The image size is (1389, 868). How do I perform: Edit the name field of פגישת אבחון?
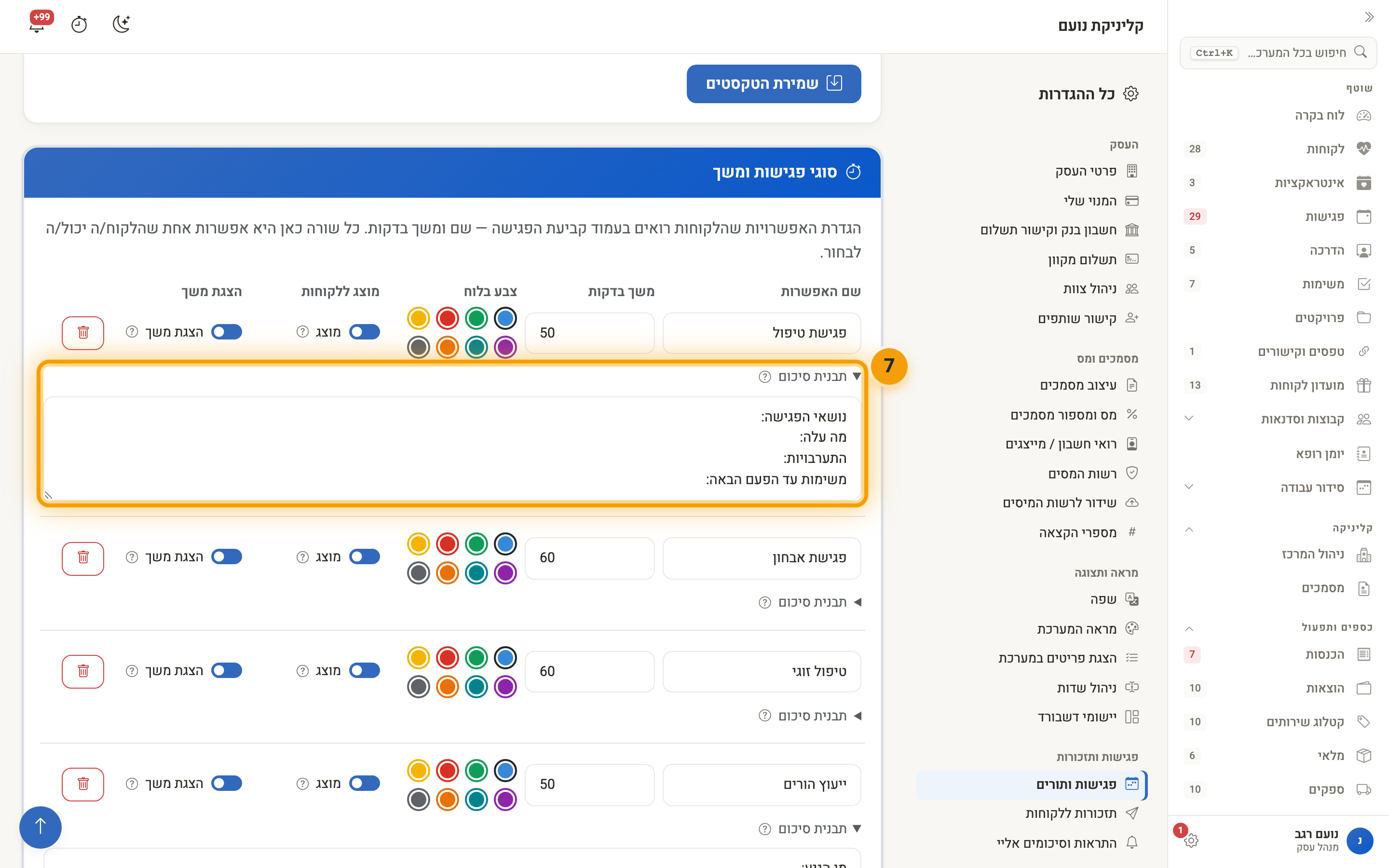(x=762, y=558)
